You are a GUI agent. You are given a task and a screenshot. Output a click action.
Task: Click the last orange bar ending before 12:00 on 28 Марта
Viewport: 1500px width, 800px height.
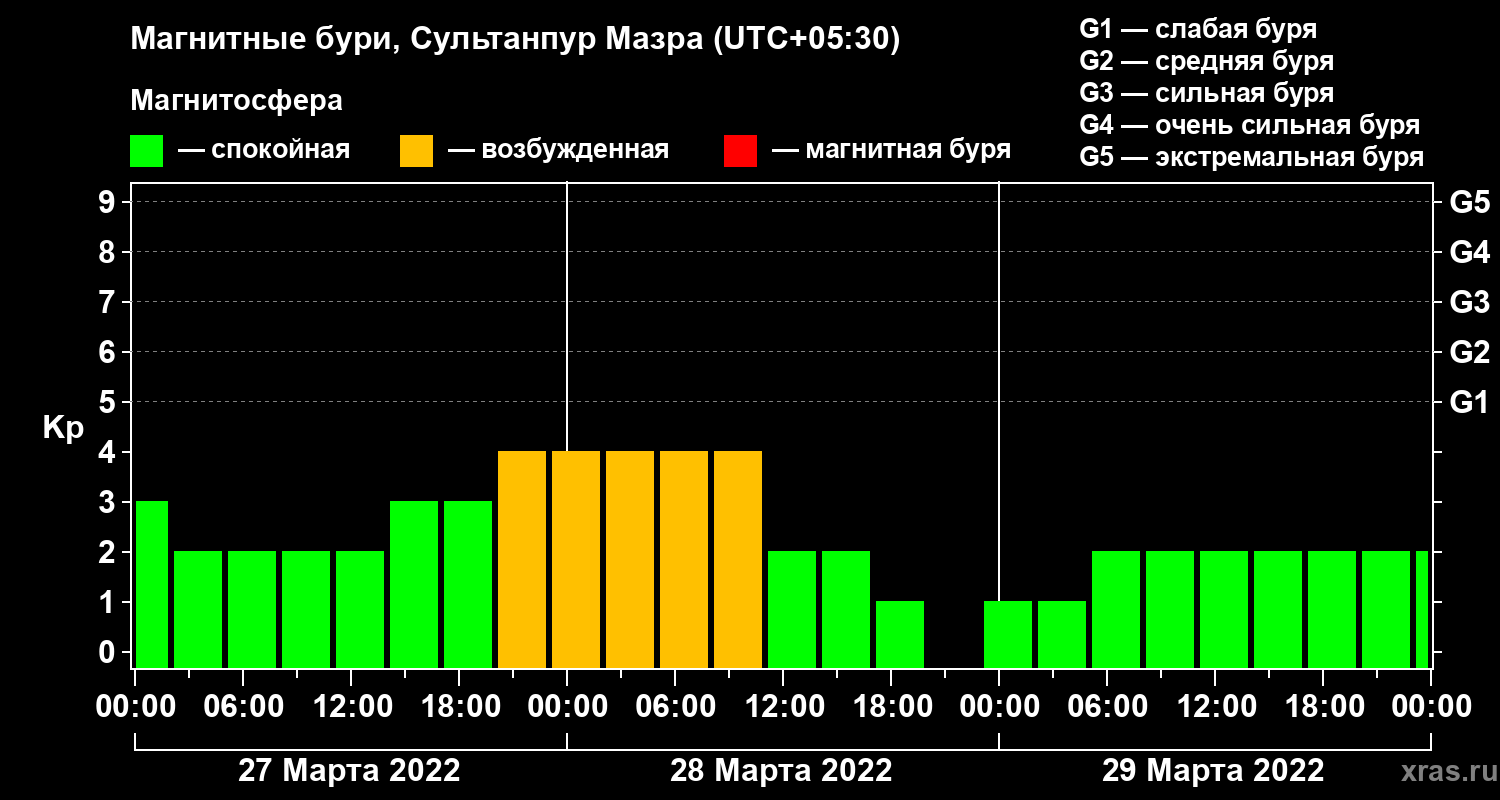[x=738, y=559]
